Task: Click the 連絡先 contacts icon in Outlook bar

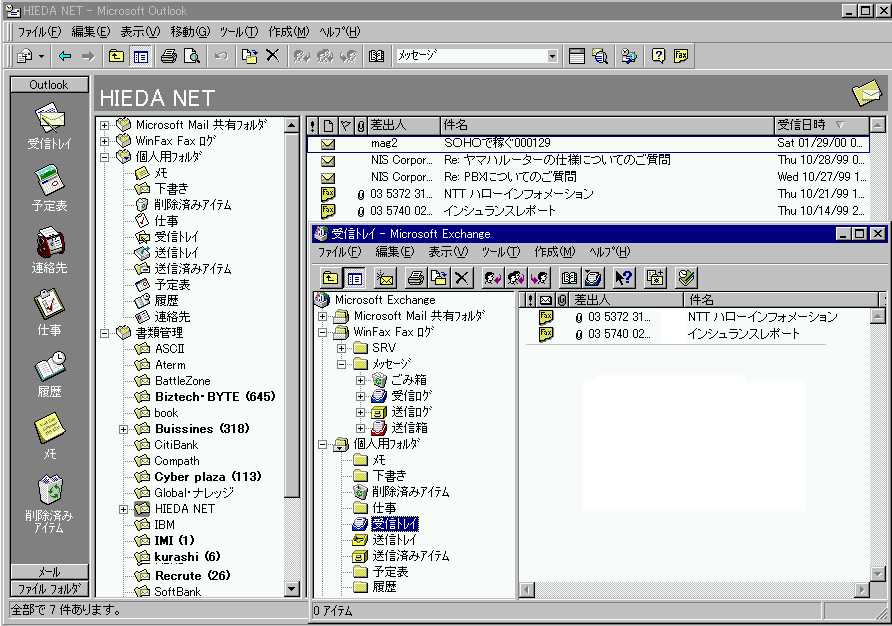Action: [49, 248]
